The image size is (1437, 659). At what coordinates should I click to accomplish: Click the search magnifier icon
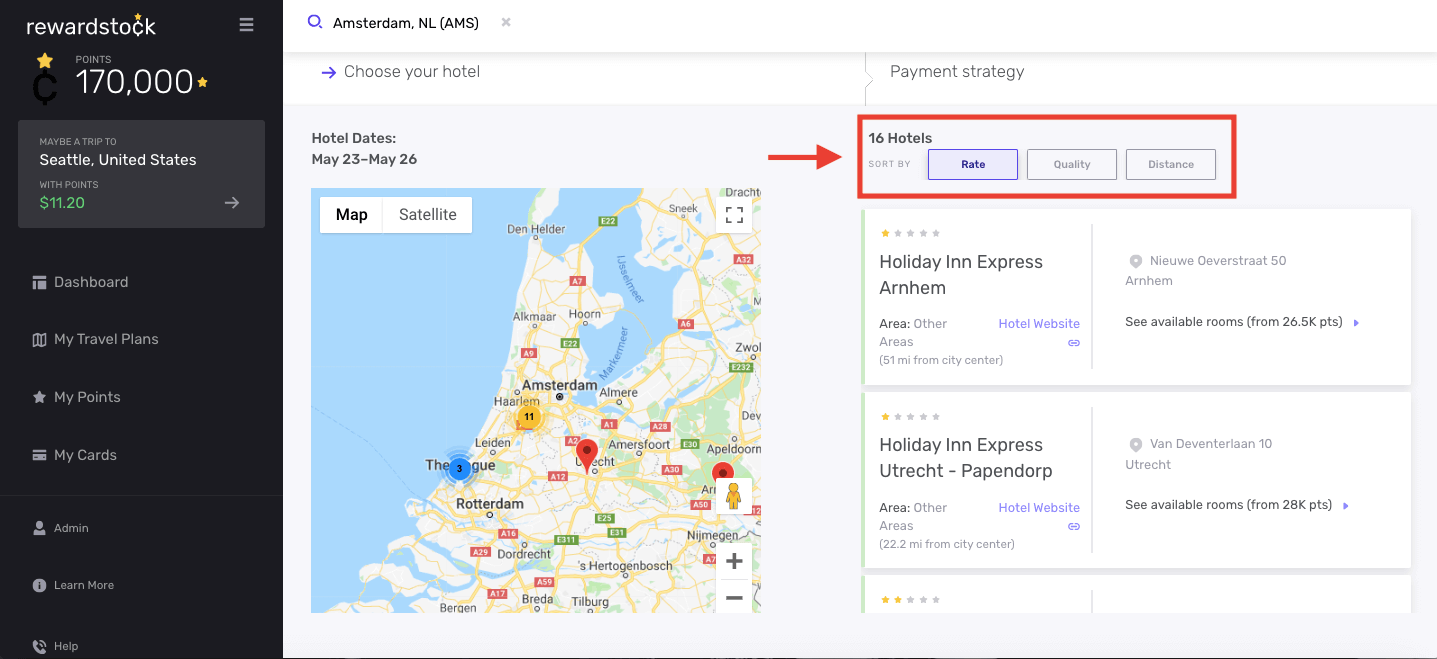pyautogui.click(x=315, y=22)
